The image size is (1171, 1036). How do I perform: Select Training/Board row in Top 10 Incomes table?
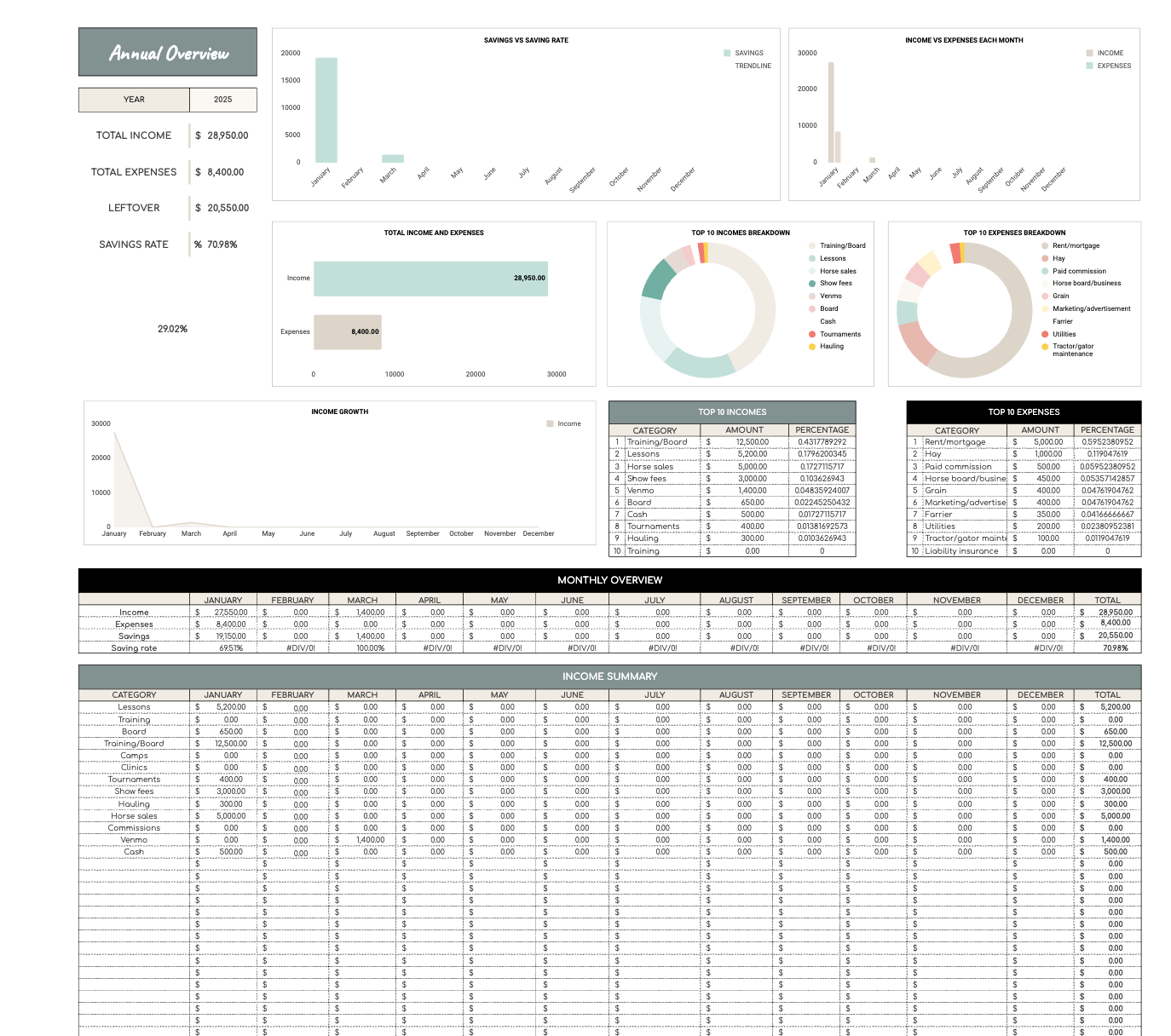tap(732, 442)
